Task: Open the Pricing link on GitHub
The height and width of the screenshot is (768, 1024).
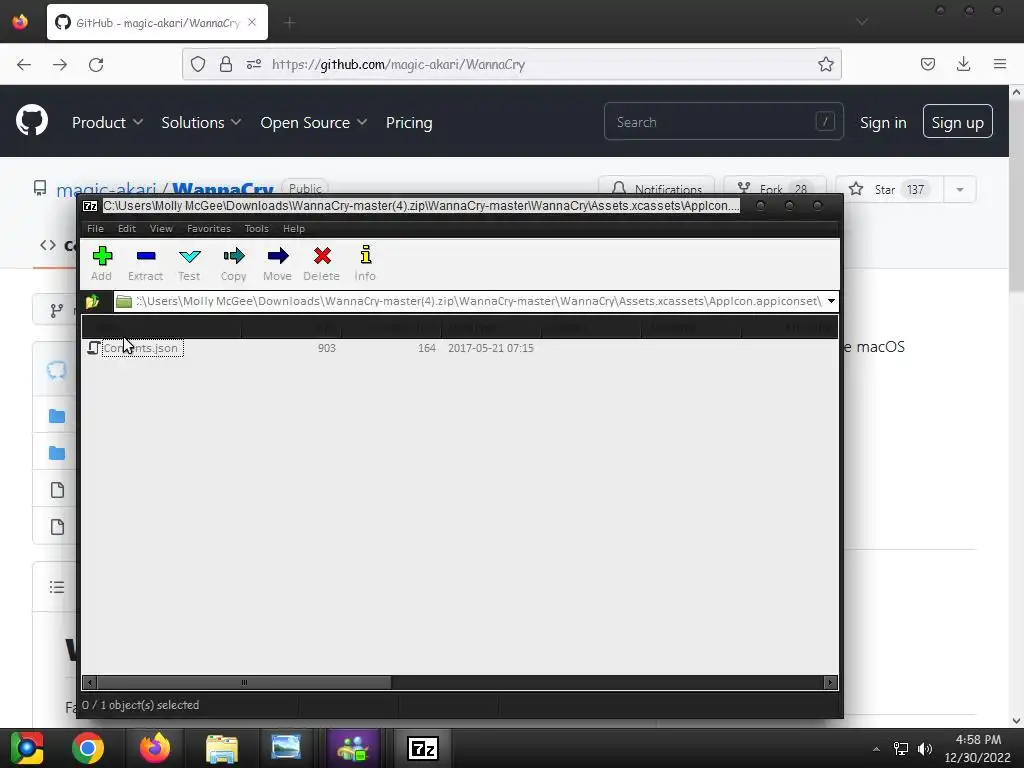Action: click(409, 122)
